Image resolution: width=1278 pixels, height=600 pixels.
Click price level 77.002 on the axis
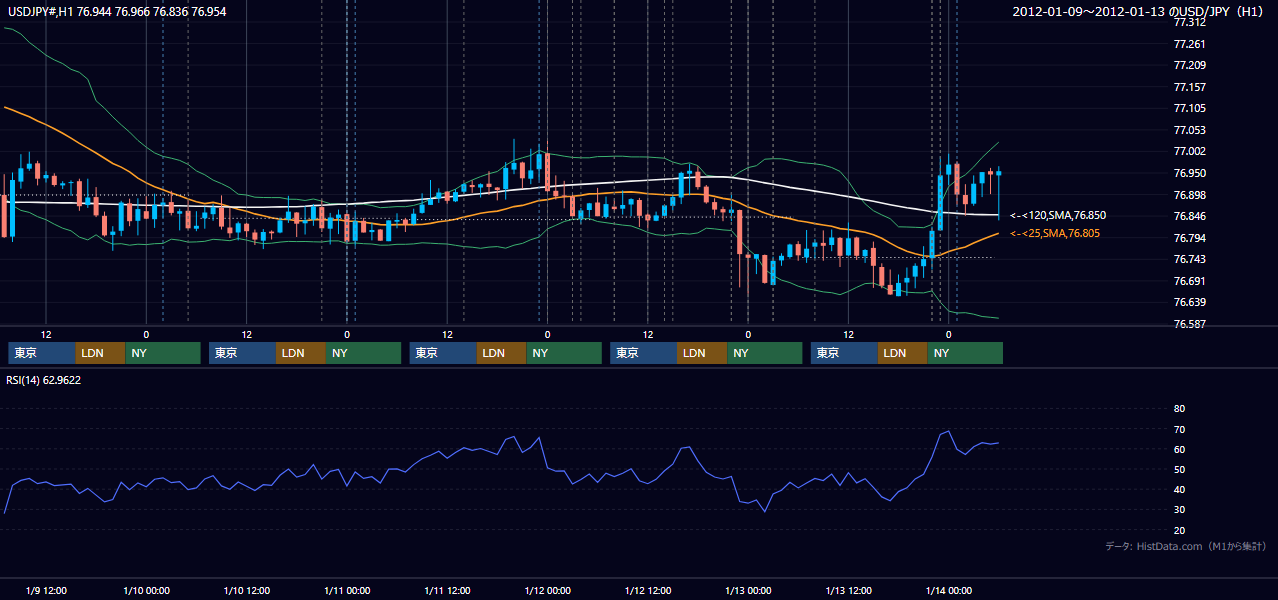(x=1189, y=151)
